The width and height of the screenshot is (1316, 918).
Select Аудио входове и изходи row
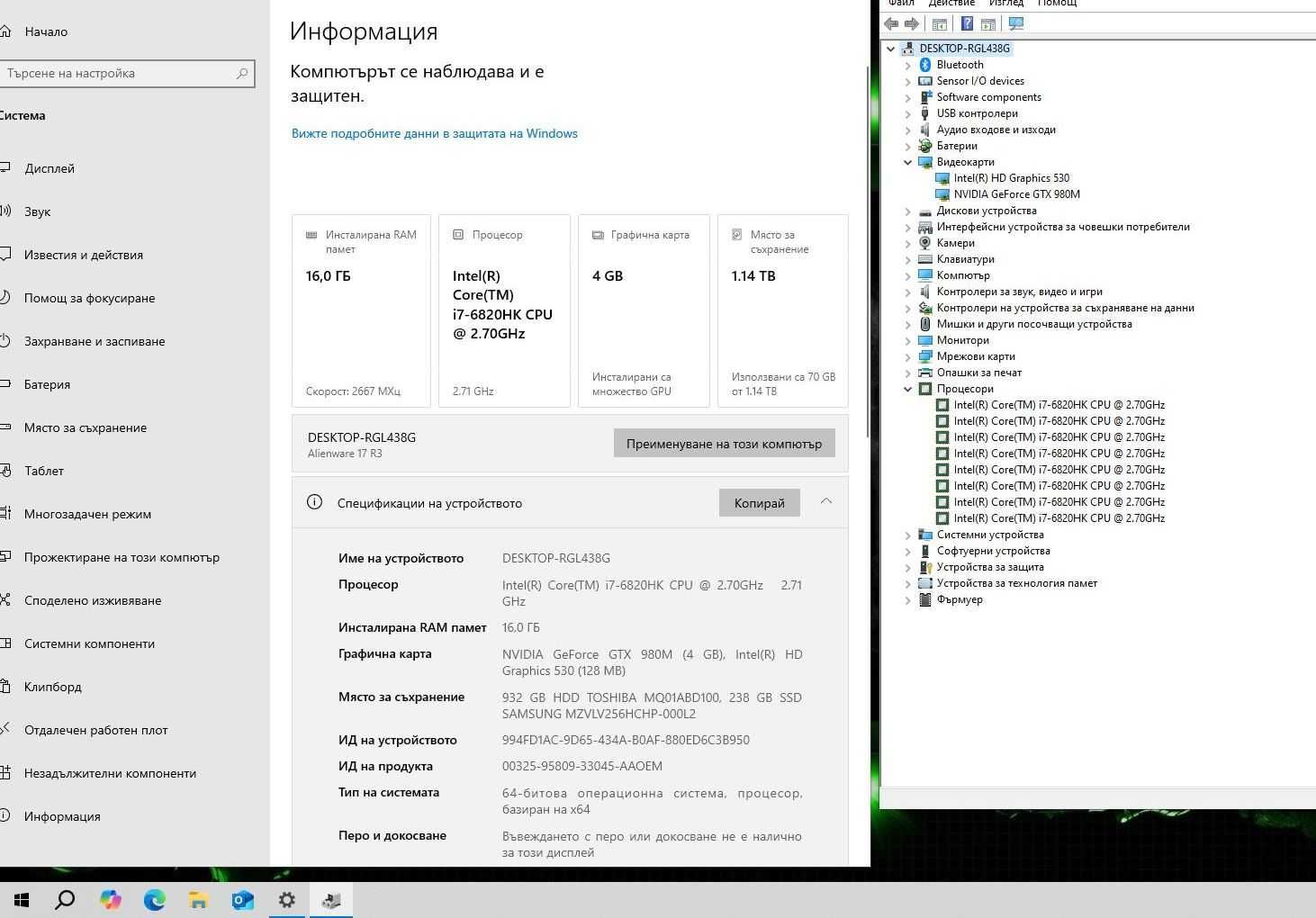click(x=996, y=130)
